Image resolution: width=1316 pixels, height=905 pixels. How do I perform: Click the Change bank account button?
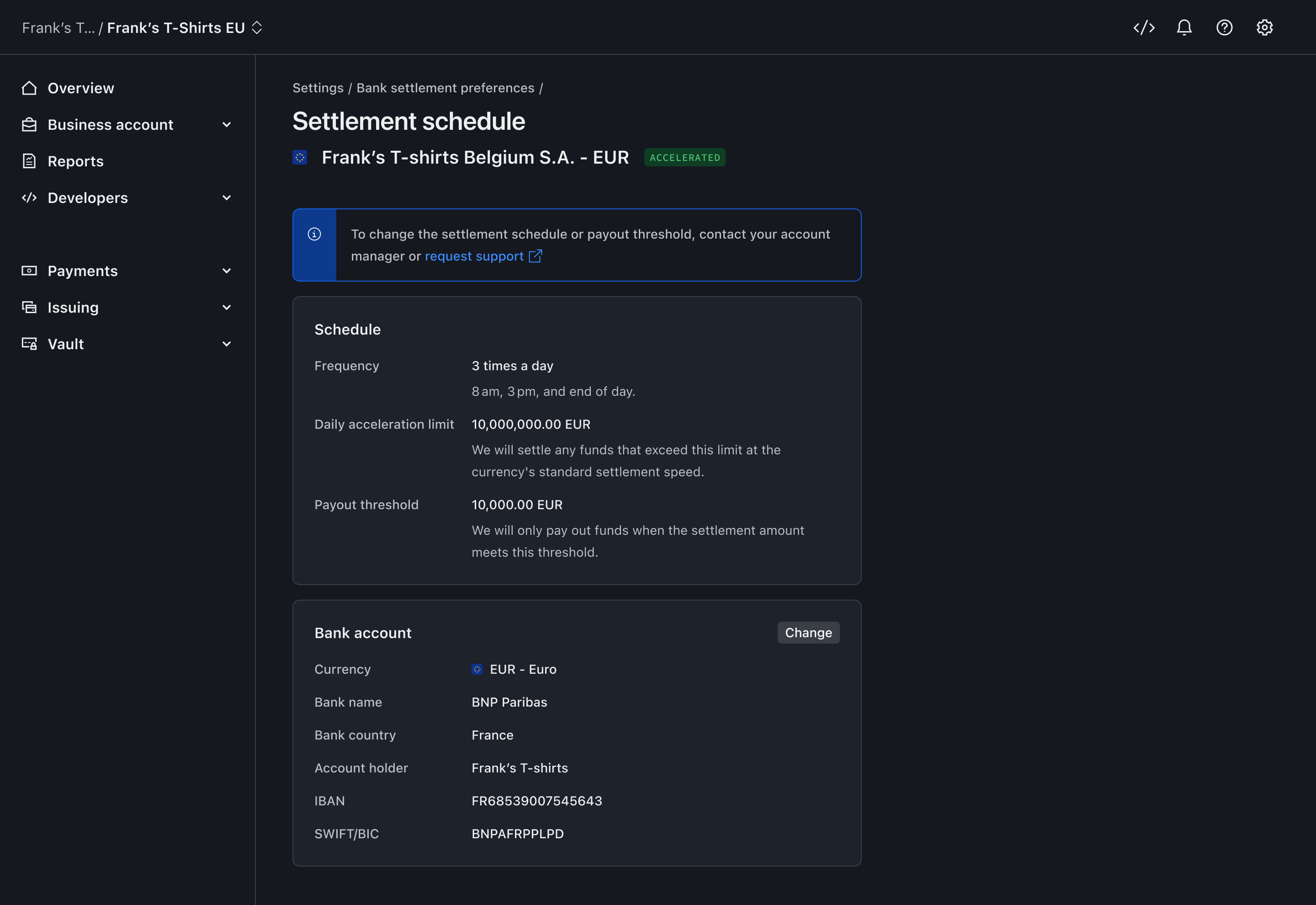pyautogui.click(x=808, y=633)
